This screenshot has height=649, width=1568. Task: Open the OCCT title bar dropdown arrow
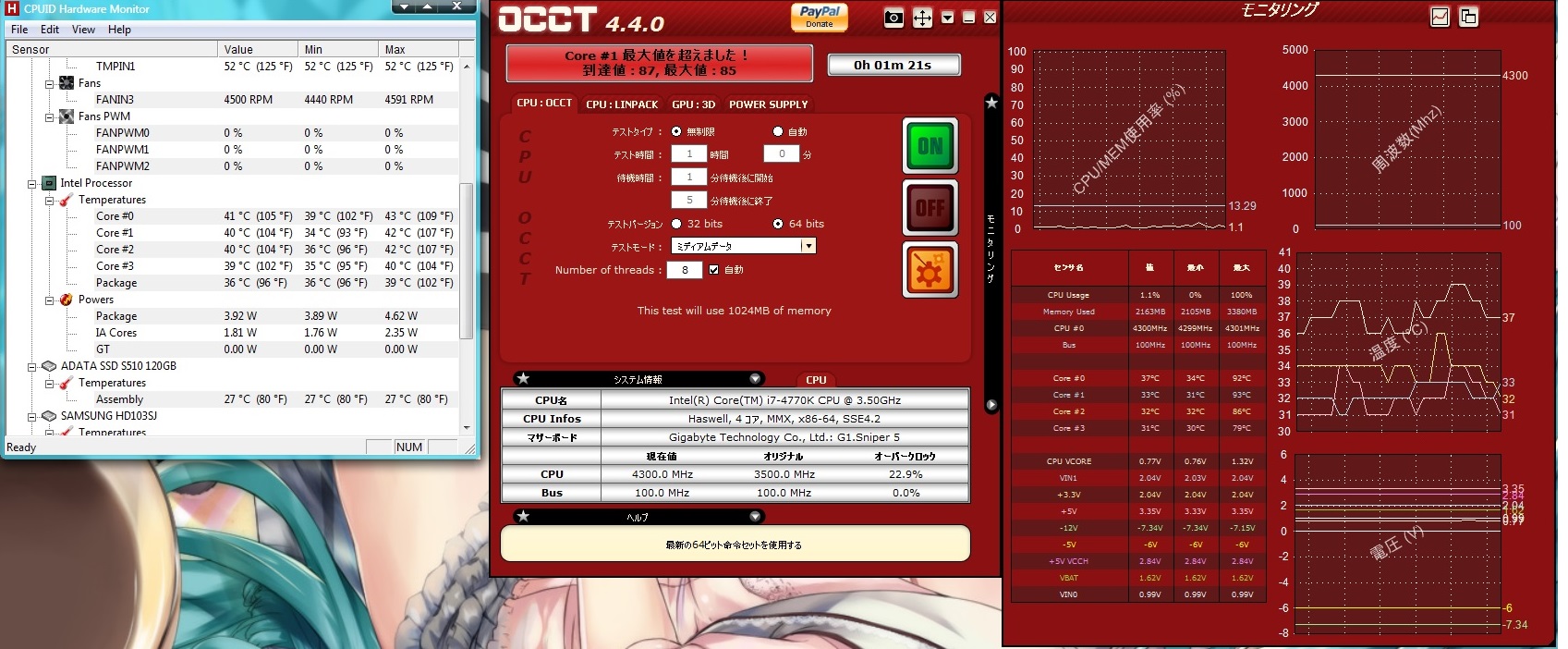coord(947,18)
